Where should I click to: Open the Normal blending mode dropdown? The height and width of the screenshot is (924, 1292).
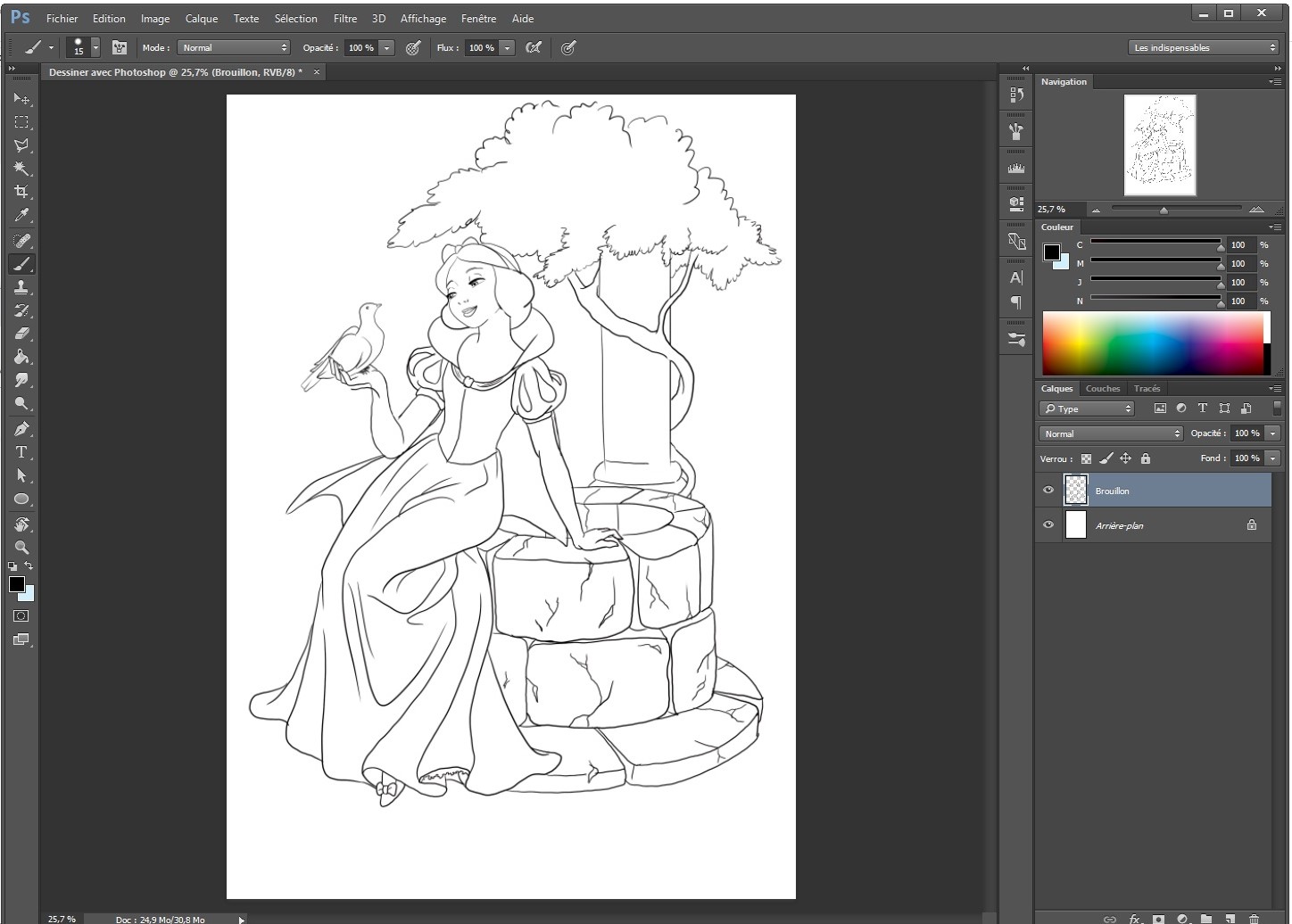[x=1109, y=433]
